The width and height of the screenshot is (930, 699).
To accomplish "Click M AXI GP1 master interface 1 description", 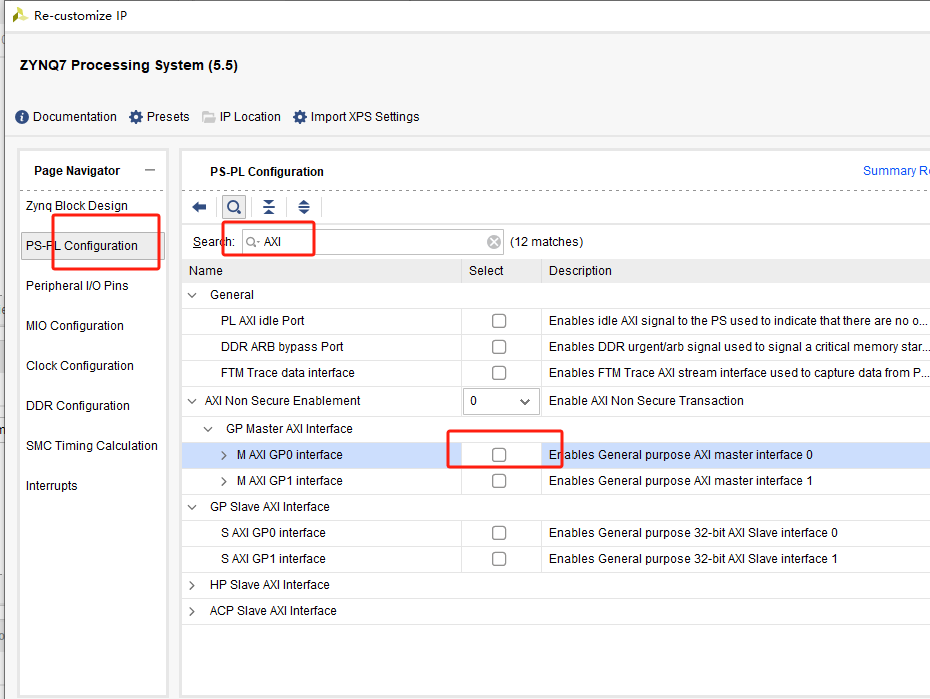I will point(680,481).
